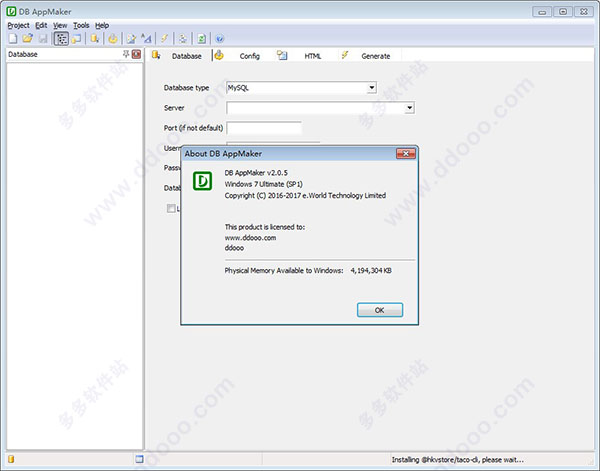This screenshot has width=600, height=471.
Task: Click the Generate tab's lightning icon
Action: tap(345, 55)
